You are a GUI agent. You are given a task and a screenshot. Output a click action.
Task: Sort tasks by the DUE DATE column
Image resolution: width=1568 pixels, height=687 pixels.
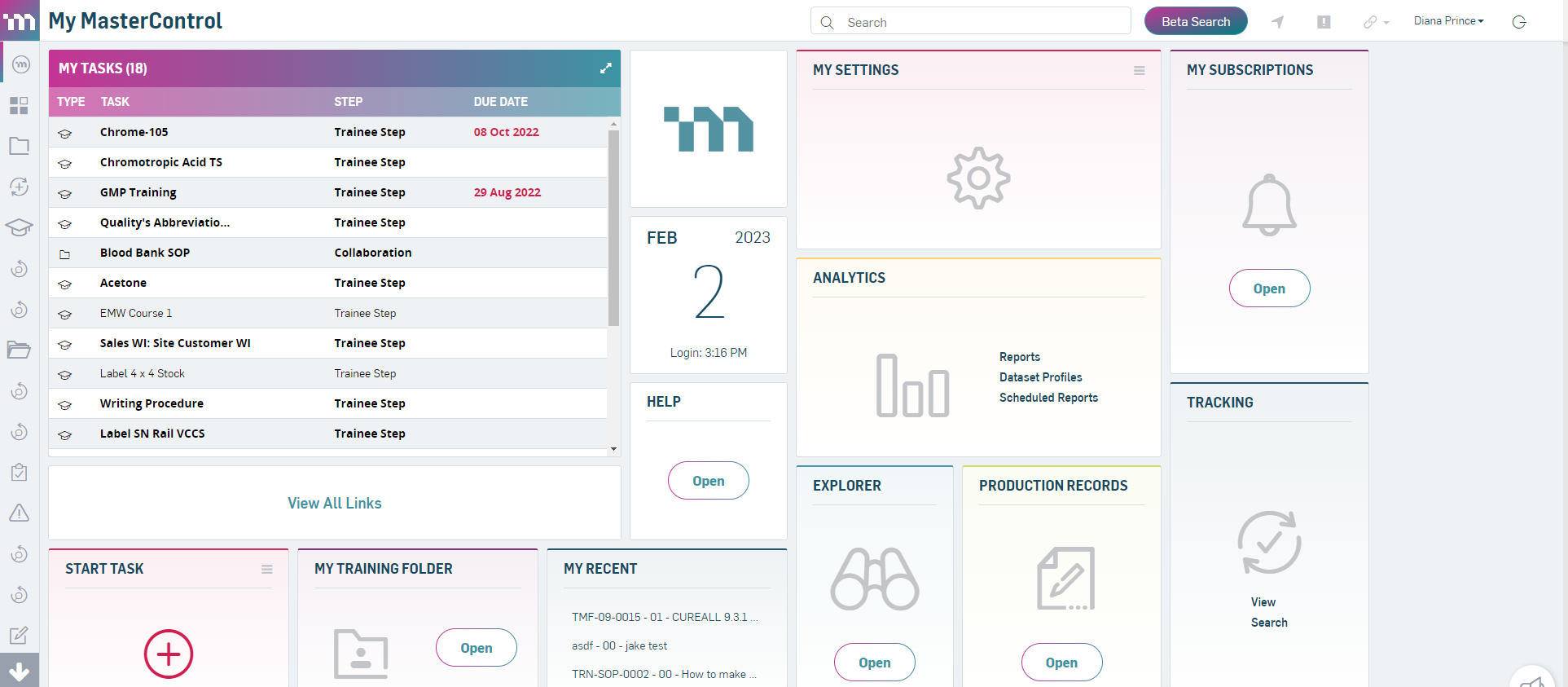(x=501, y=102)
